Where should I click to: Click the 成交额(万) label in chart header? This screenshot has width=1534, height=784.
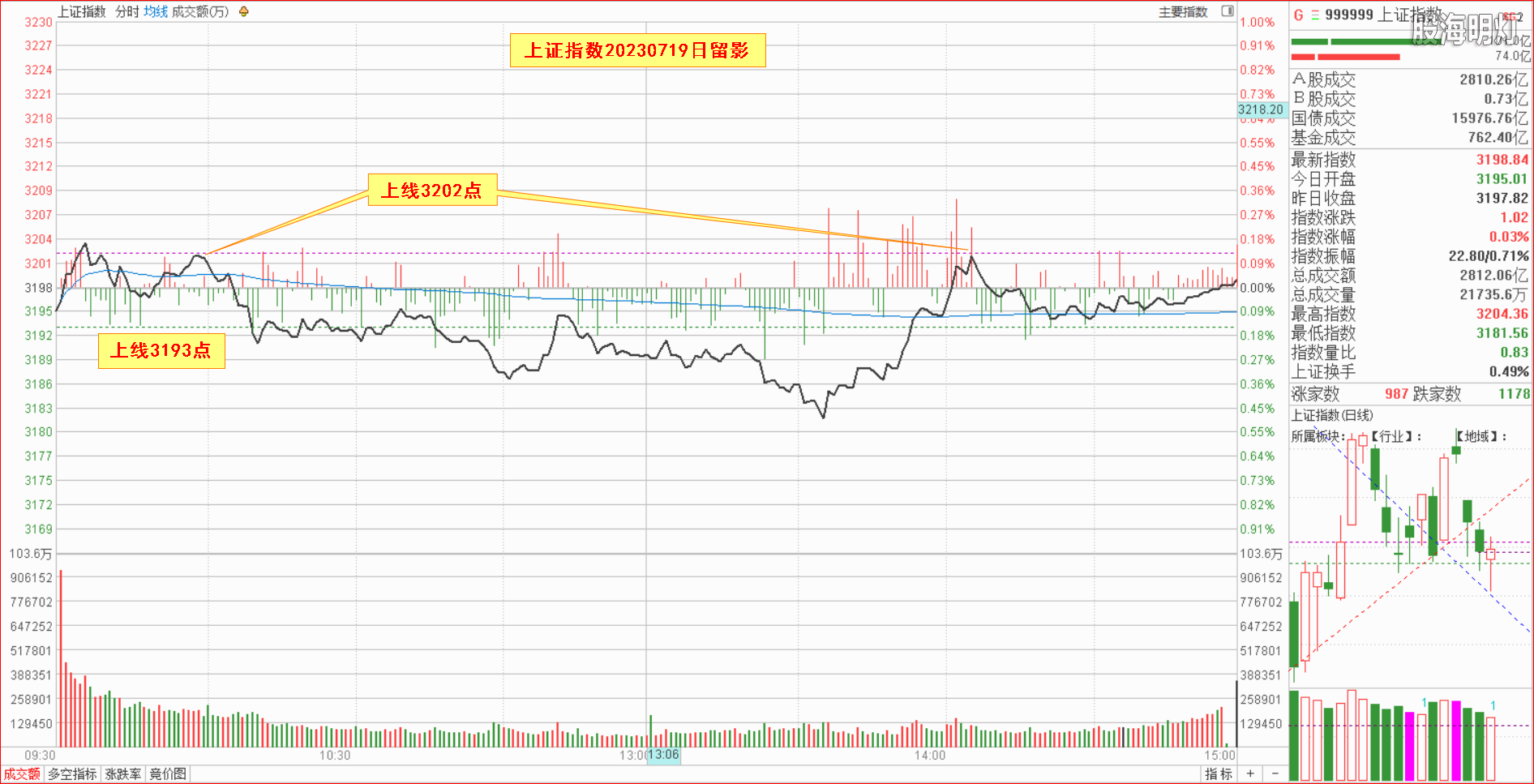click(x=200, y=11)
